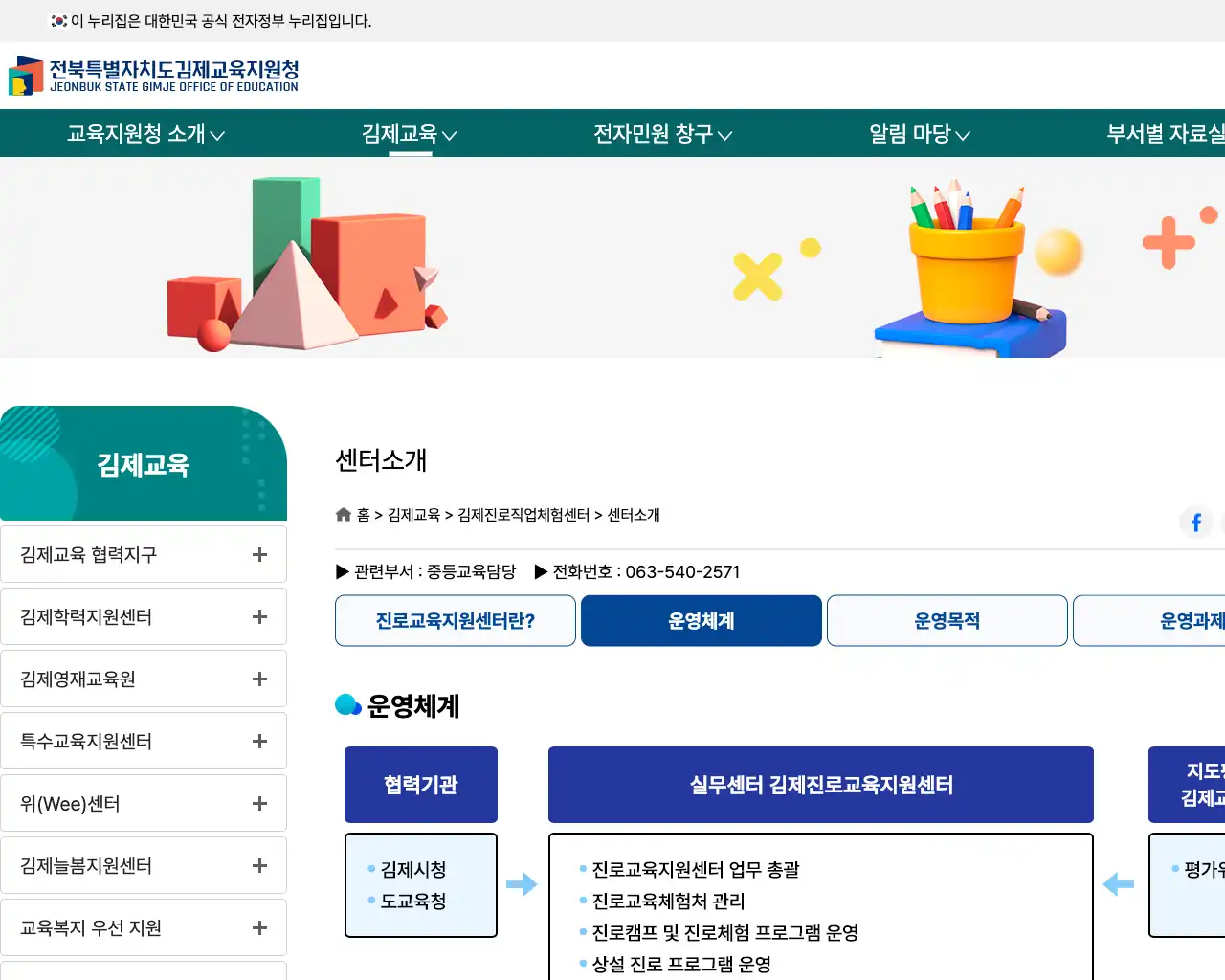This screenshot has width=1225, height=980.
Task: Open the 김제교육 navigation menu
Action: [409, 134]
